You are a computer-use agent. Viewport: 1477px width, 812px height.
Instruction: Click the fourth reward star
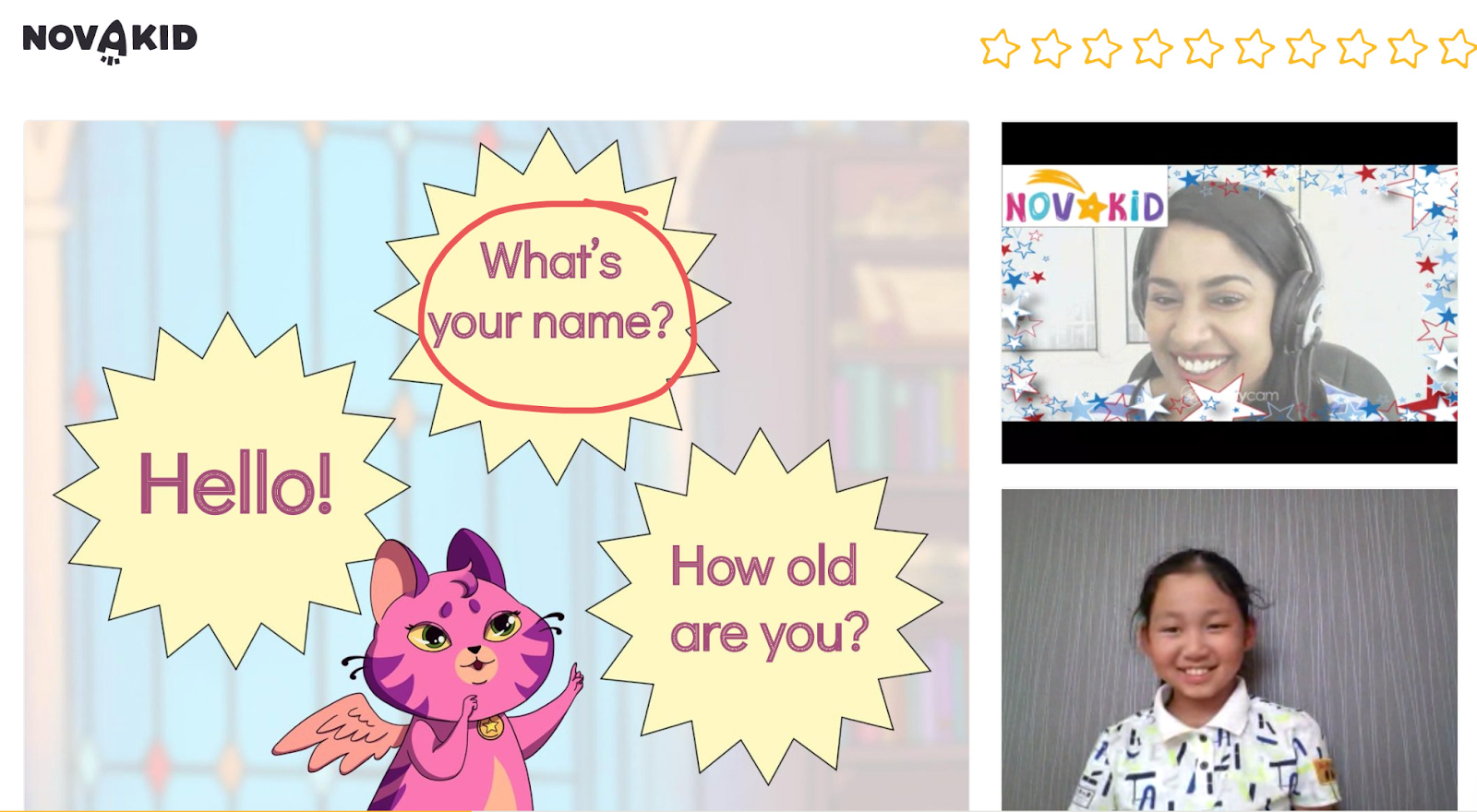[1153, 48]
